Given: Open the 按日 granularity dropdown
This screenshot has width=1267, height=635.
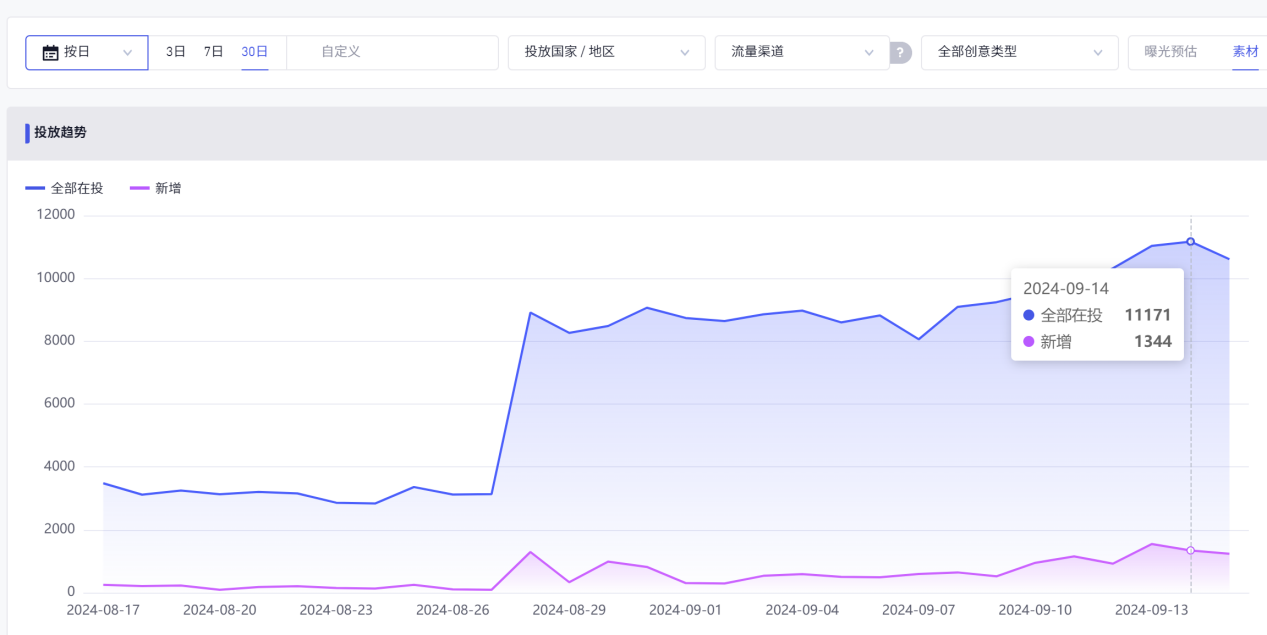Looking at the screenshot, I should pyautogui.click(x=87, y=53).
